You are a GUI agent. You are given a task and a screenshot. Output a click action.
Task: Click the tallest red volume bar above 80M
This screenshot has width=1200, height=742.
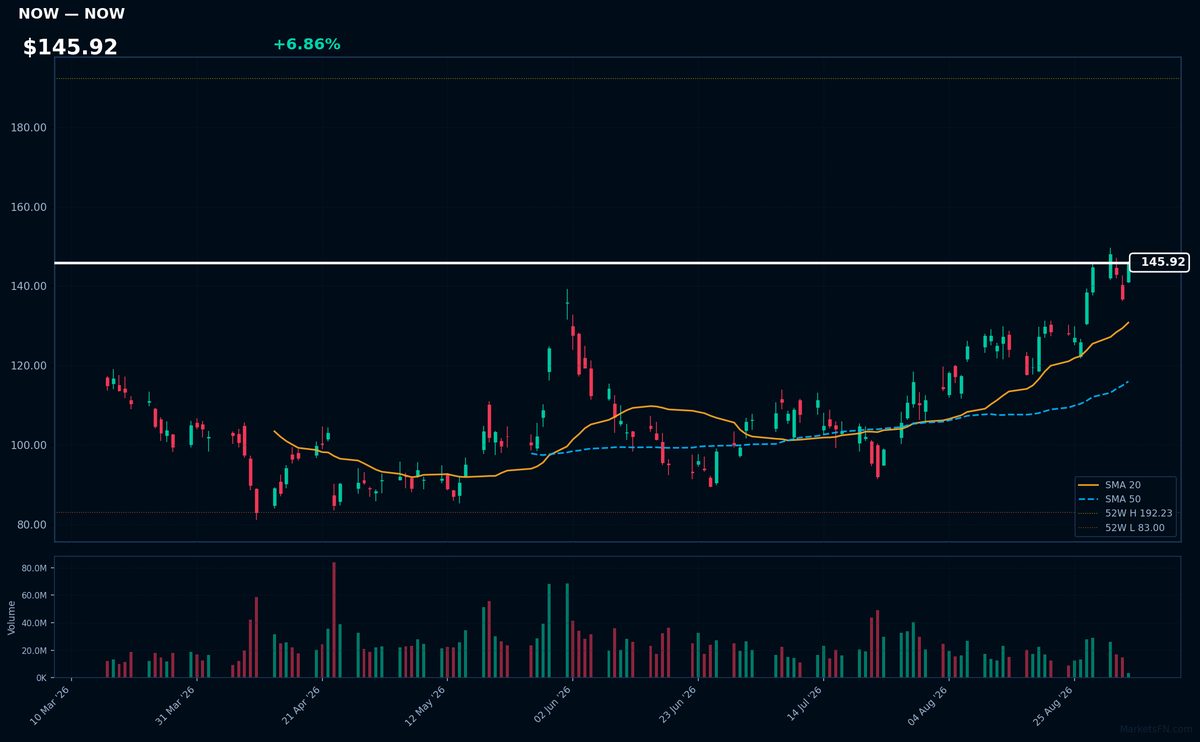(x=334, y=620)
